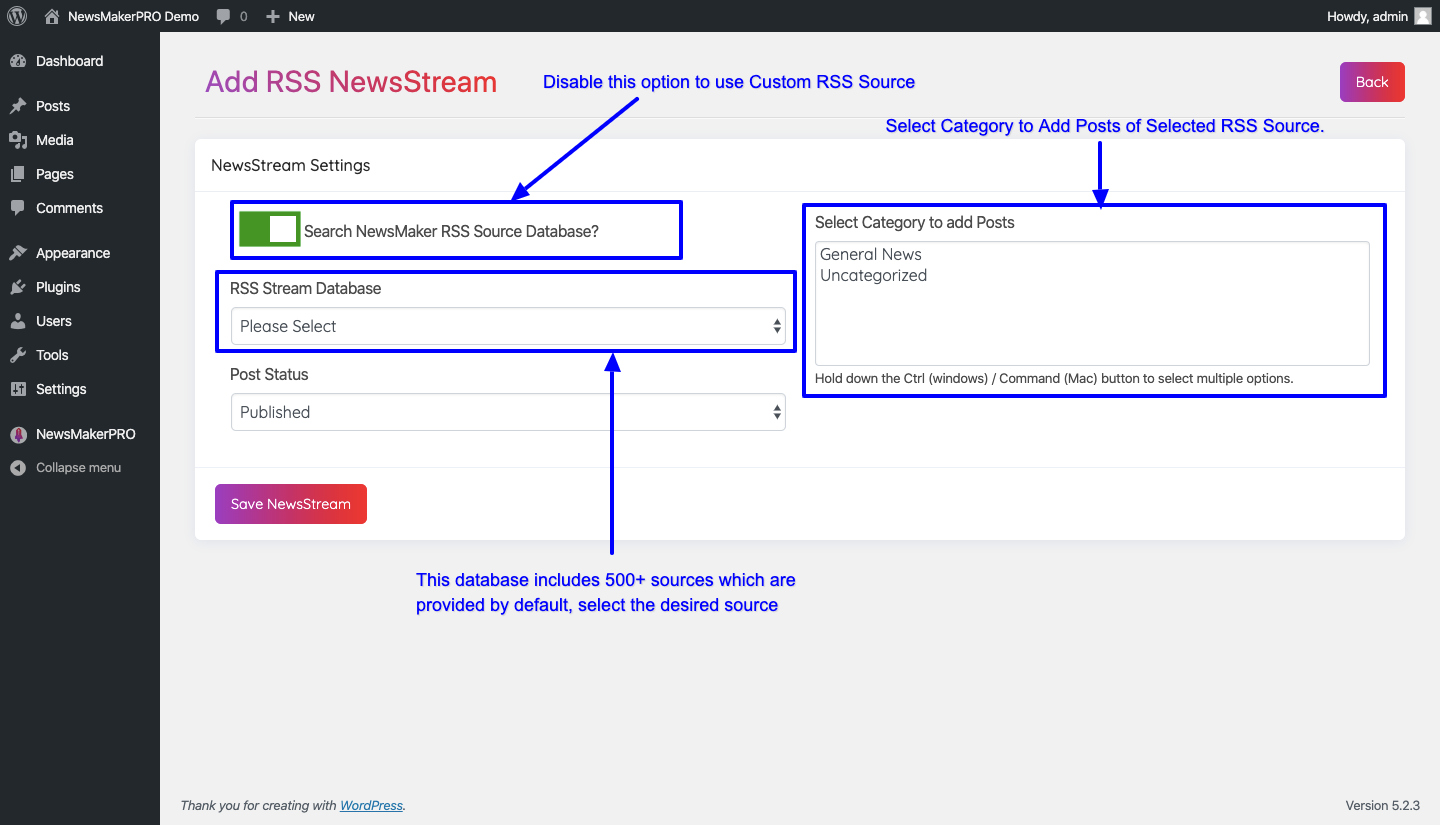Image resolution: width=1440 pixels, height=825 pixels.
Task: Click the Add RSS NewsStream heading
Action: click(351, 82)
